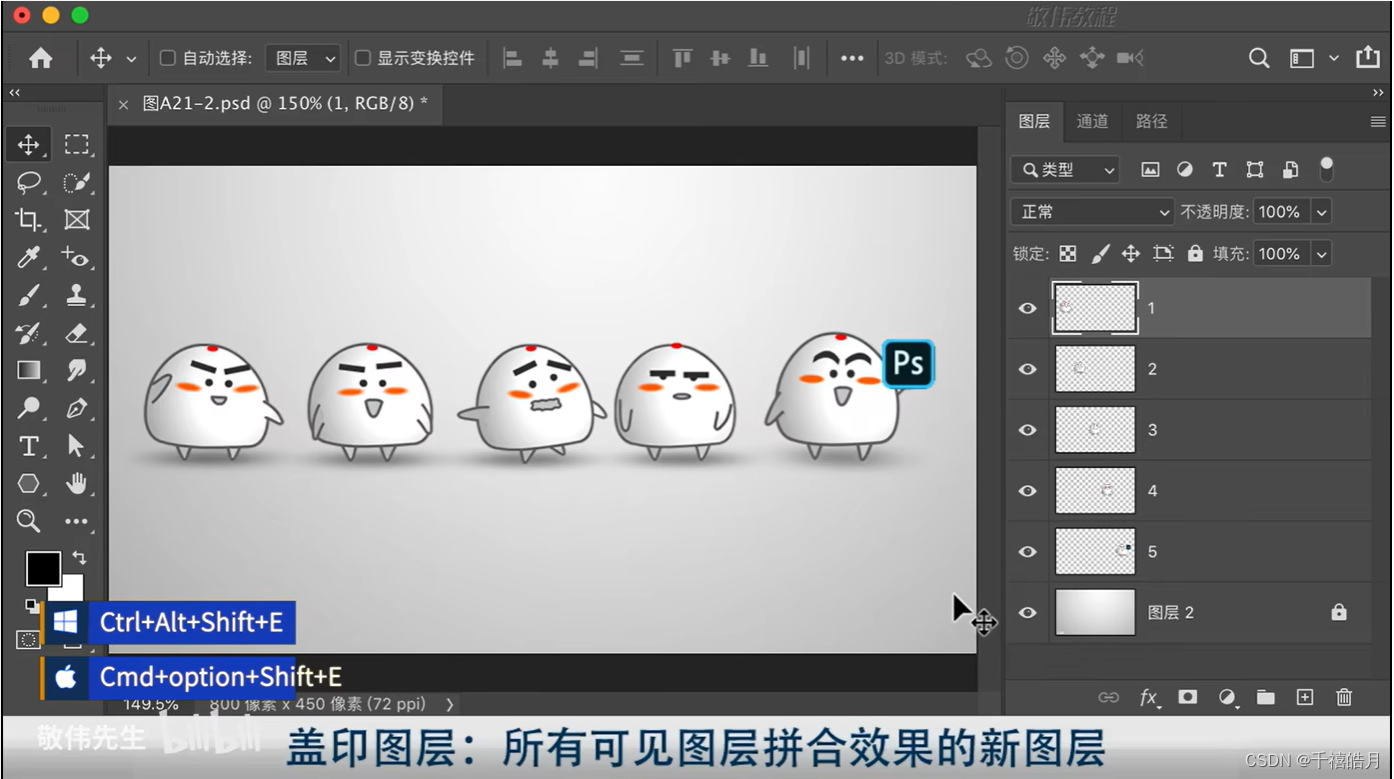Image resolution: width=1394 pixels, height=779 pixels.
Task: Toggle visibility of 图层 2
Action: (1027, 613)
